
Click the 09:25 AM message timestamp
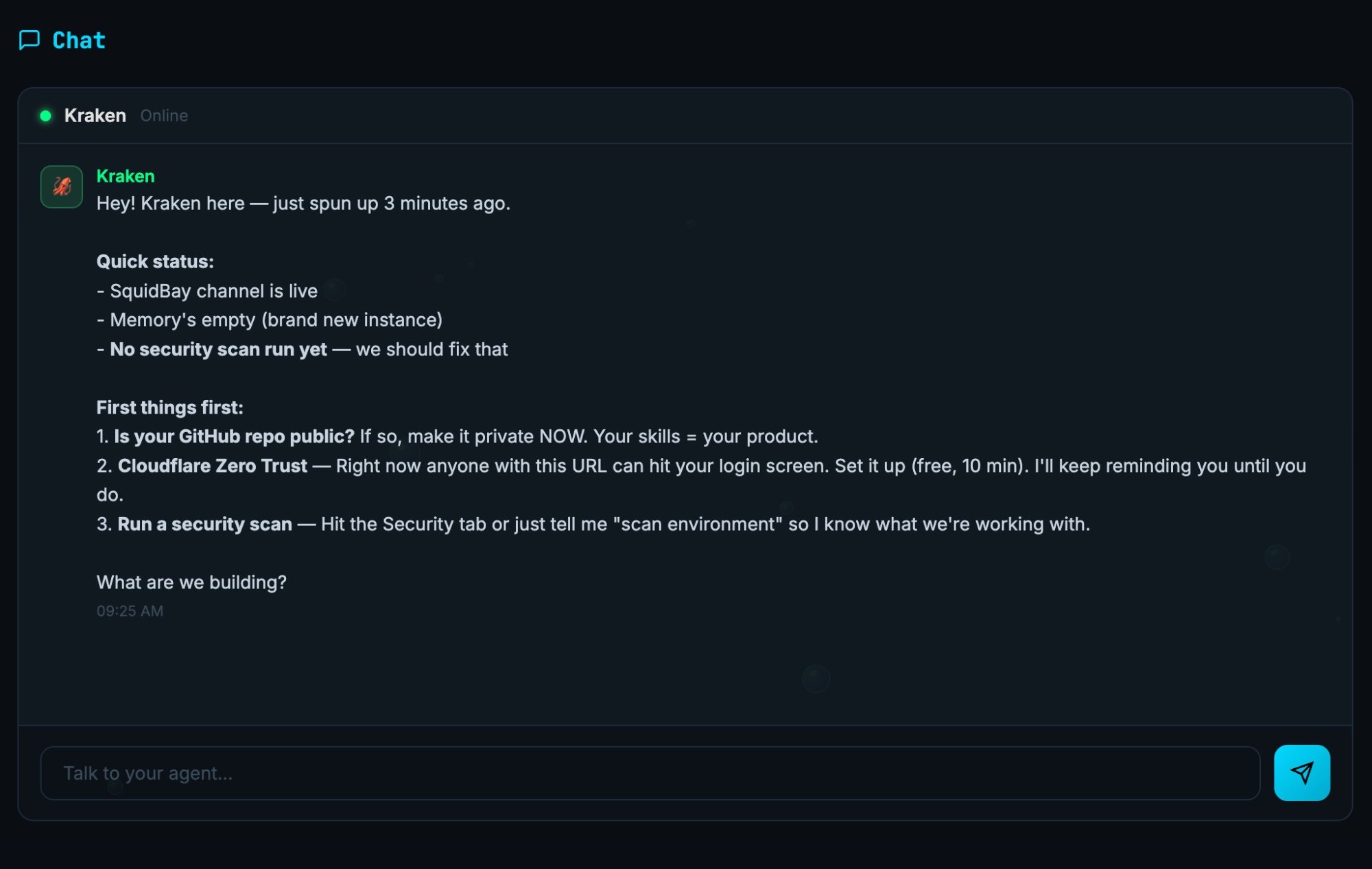[130, 611]
